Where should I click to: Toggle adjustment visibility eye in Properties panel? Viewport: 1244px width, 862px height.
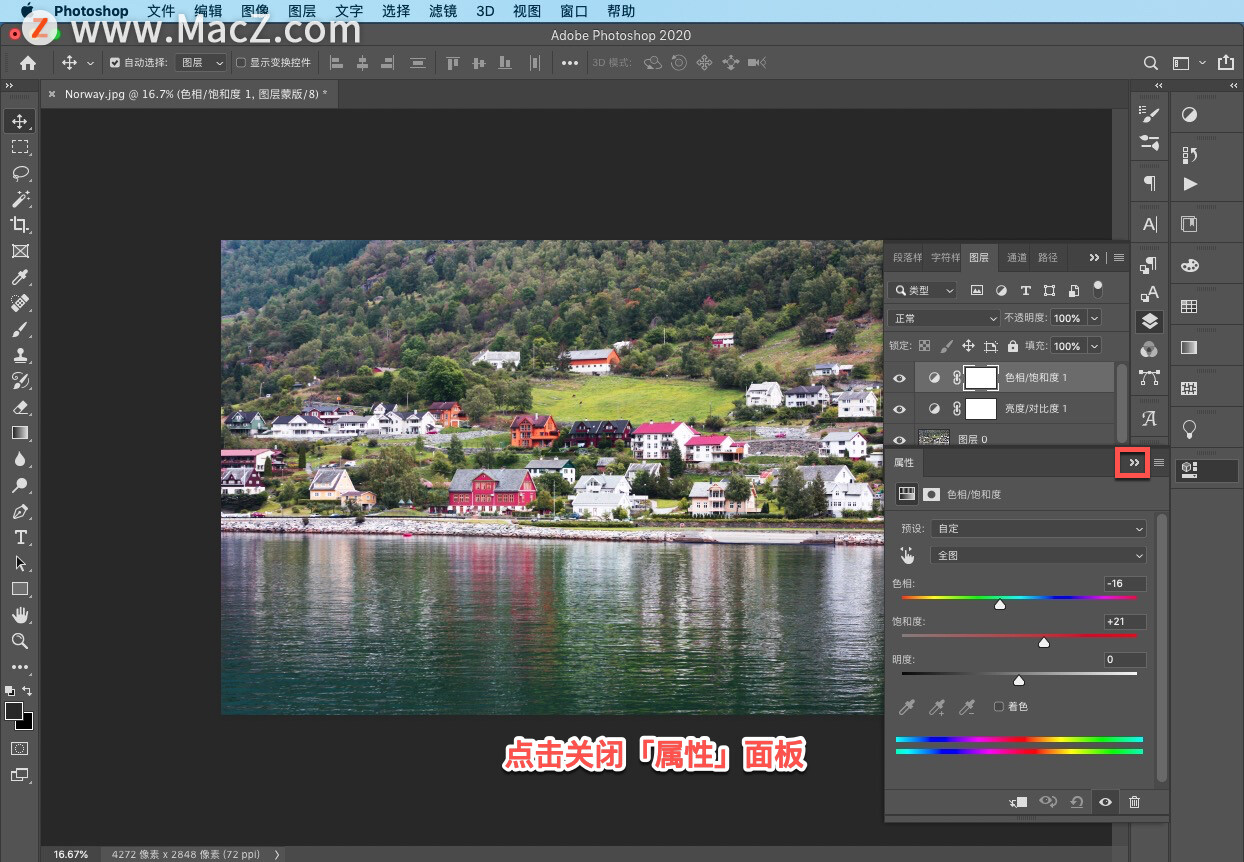pos(1105,802)
